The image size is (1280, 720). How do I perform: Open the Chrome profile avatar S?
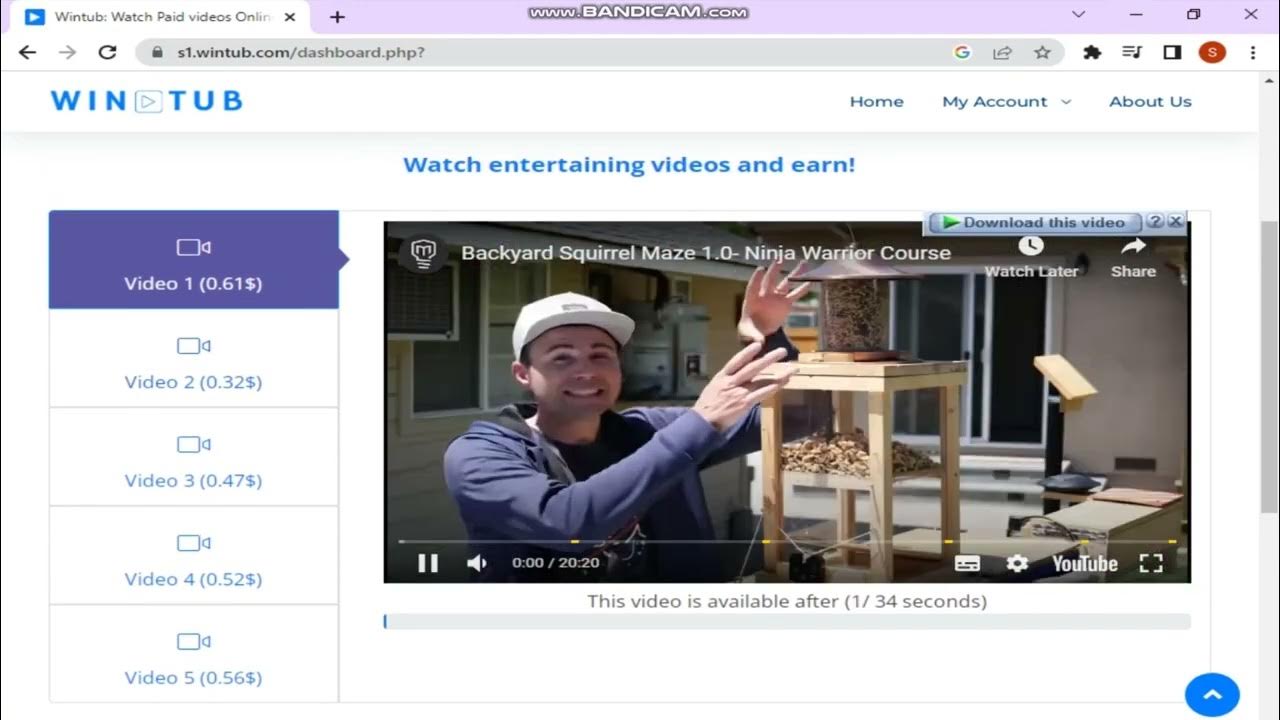[1212, 52]
